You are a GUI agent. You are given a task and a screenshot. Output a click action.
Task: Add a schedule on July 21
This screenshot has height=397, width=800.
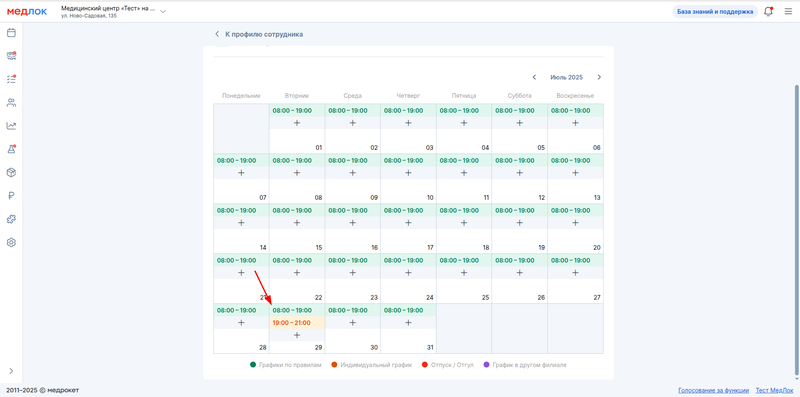coord(241,273)
